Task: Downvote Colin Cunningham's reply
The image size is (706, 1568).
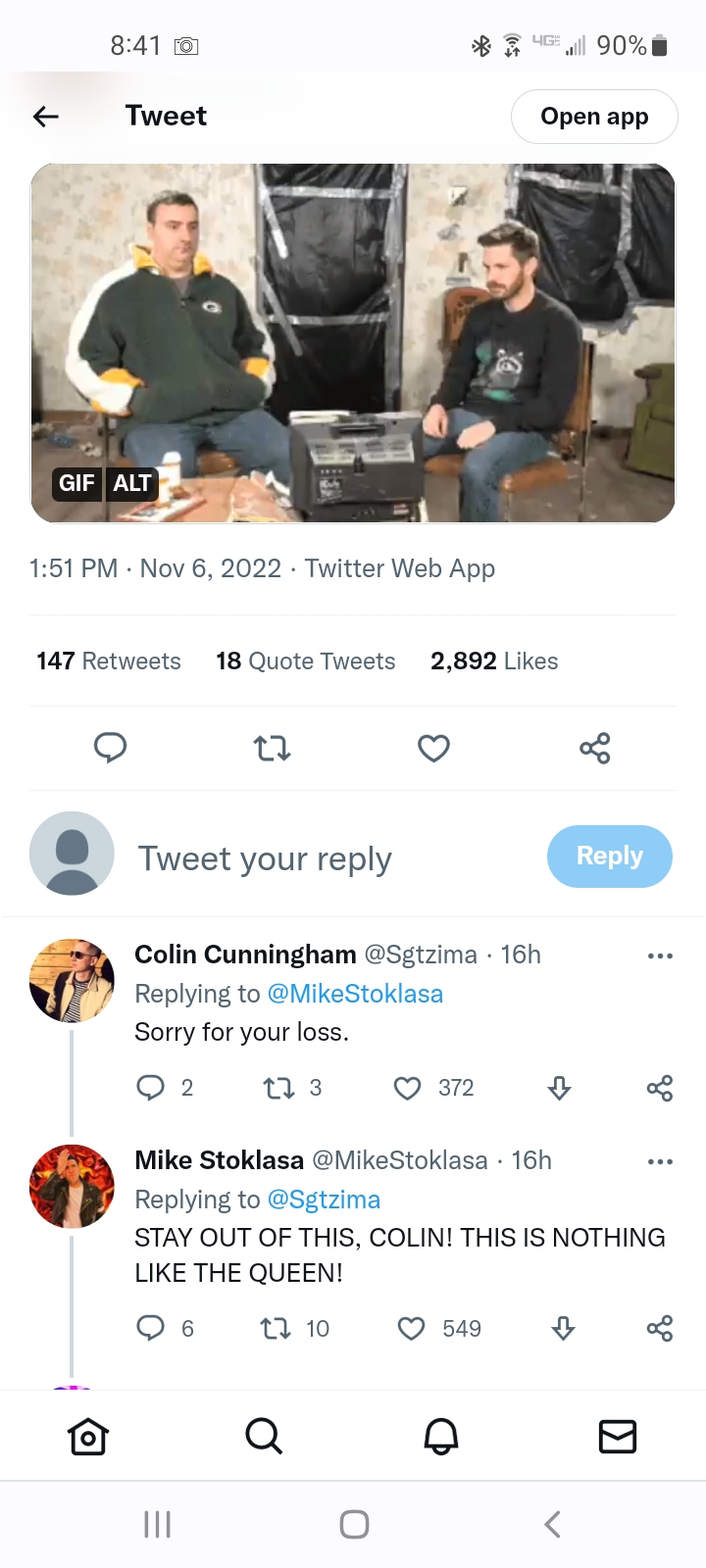Action: tap(559, 1088)
